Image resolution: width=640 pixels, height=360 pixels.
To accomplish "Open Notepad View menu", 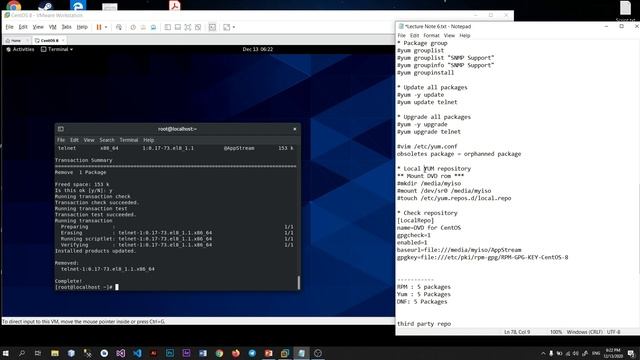I will pos(449,36).
